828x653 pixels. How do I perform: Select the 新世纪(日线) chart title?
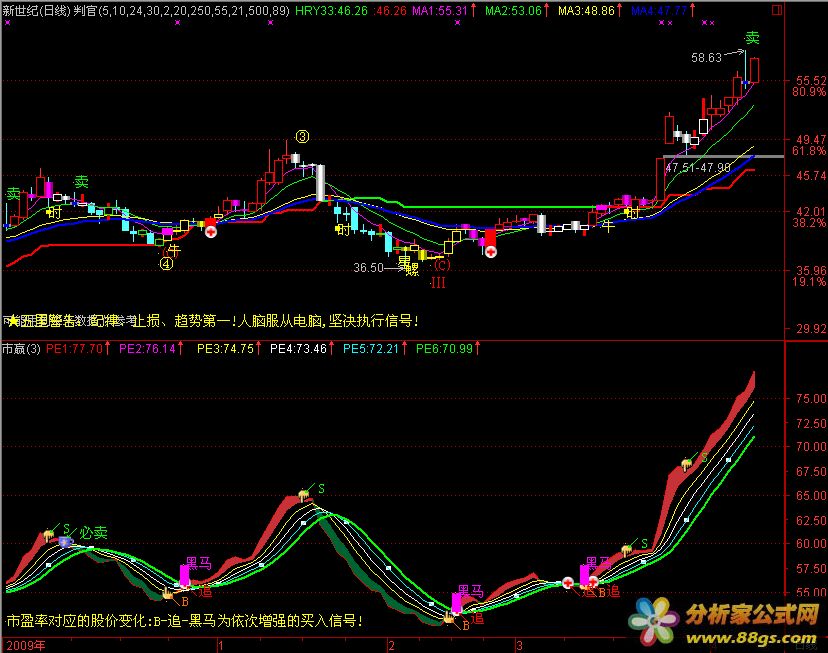(36, 11)
